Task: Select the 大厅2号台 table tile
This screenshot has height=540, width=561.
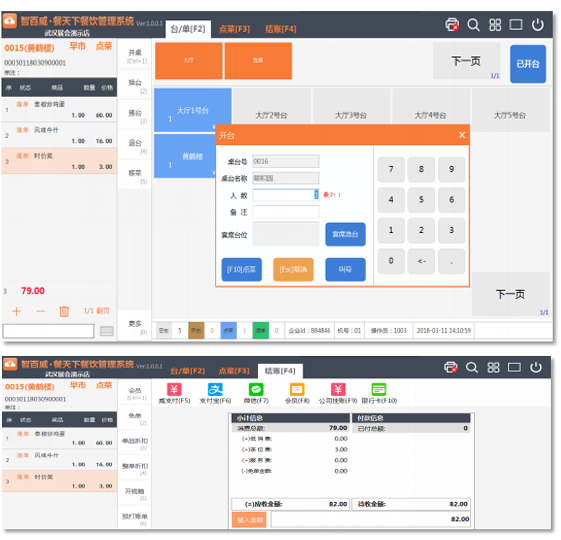Action: 271,109
